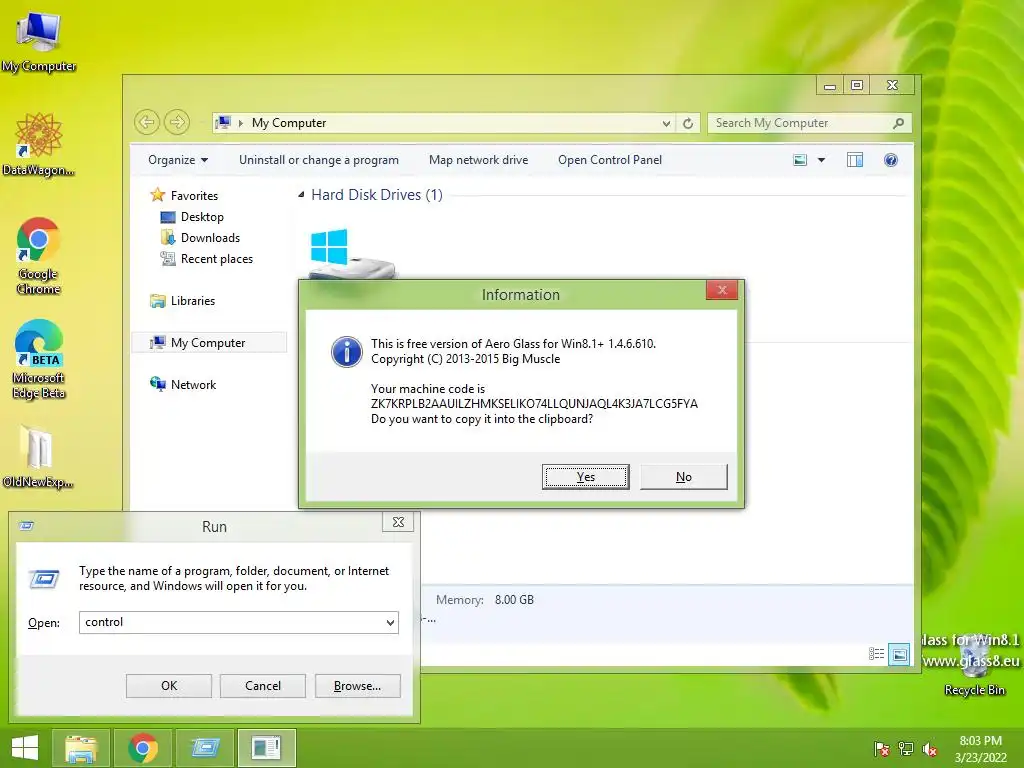The image size is (1024, 768).
Task: Select My Computer in the navigation pane
Action: pyautogui.click(x=208, y=343)
